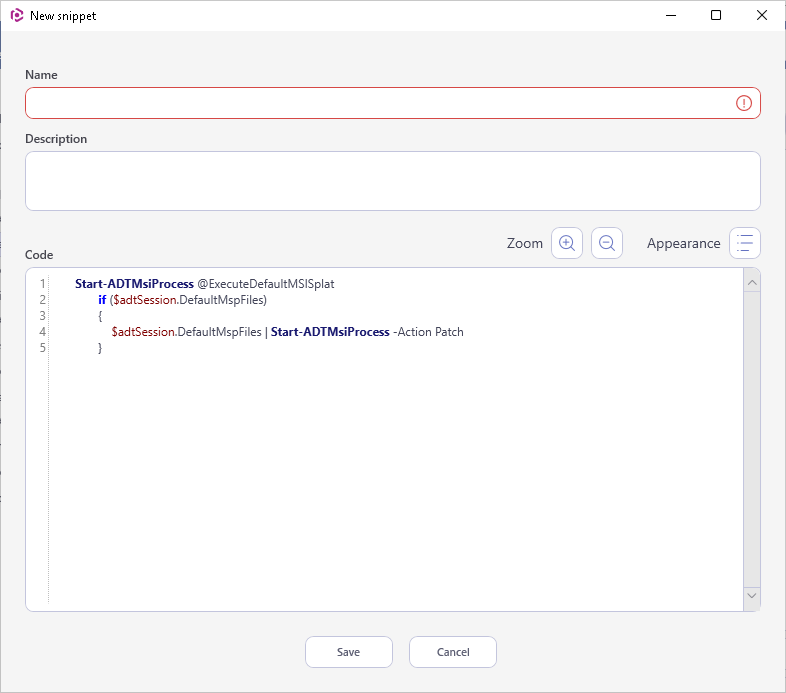Click the app logo in title bar
Viewport: 786px width, 693px height.
17,16
